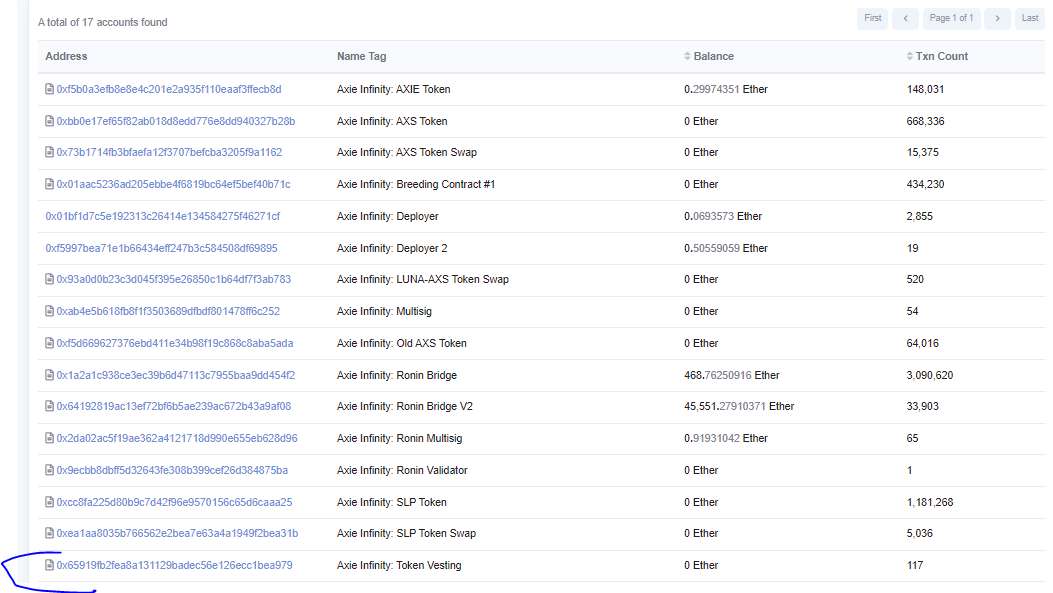Open AXS Token address 0xbb0e17ef link
The image size is (1053, 593).
[175, 121]
